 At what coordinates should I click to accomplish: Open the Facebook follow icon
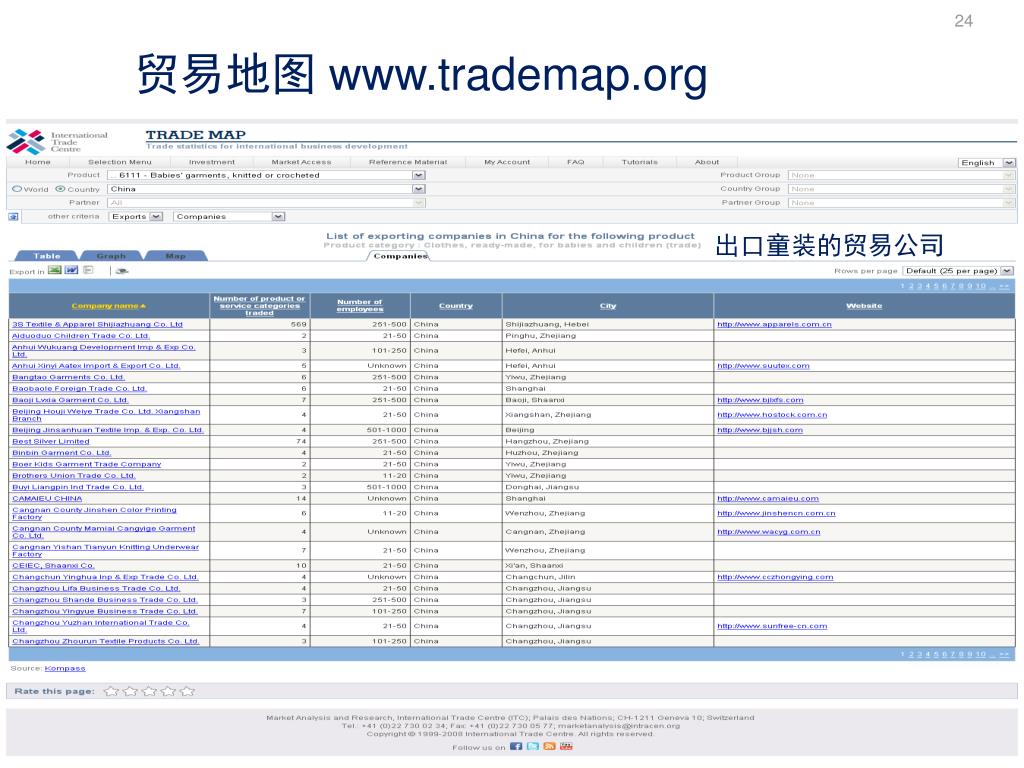pyautogui.click(x=516, y=746)
